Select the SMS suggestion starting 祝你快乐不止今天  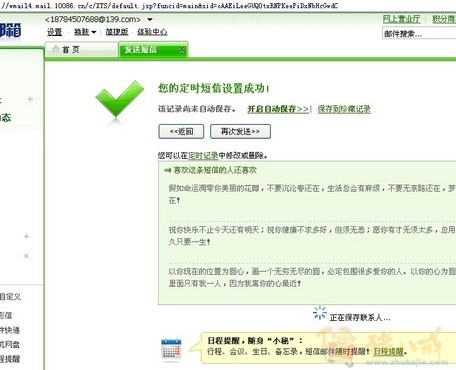(312, 236)
